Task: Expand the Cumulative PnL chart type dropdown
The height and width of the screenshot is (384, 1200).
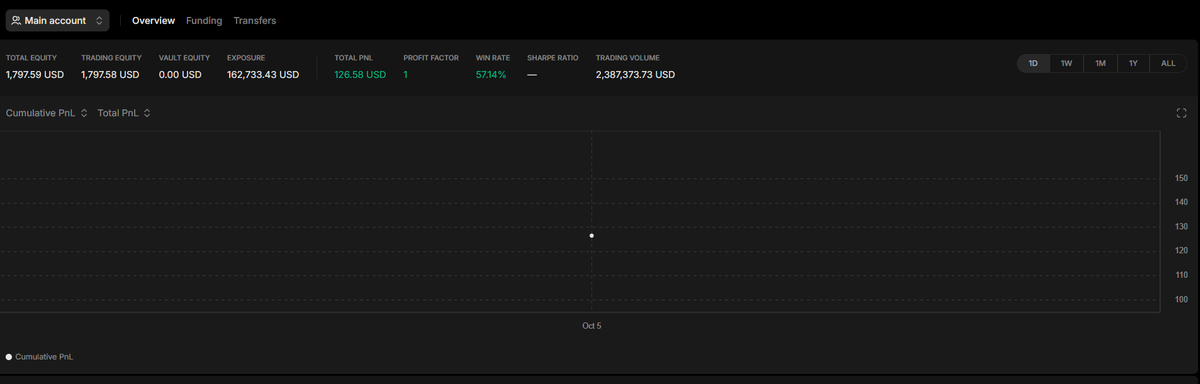Action: tap(46, 113)
